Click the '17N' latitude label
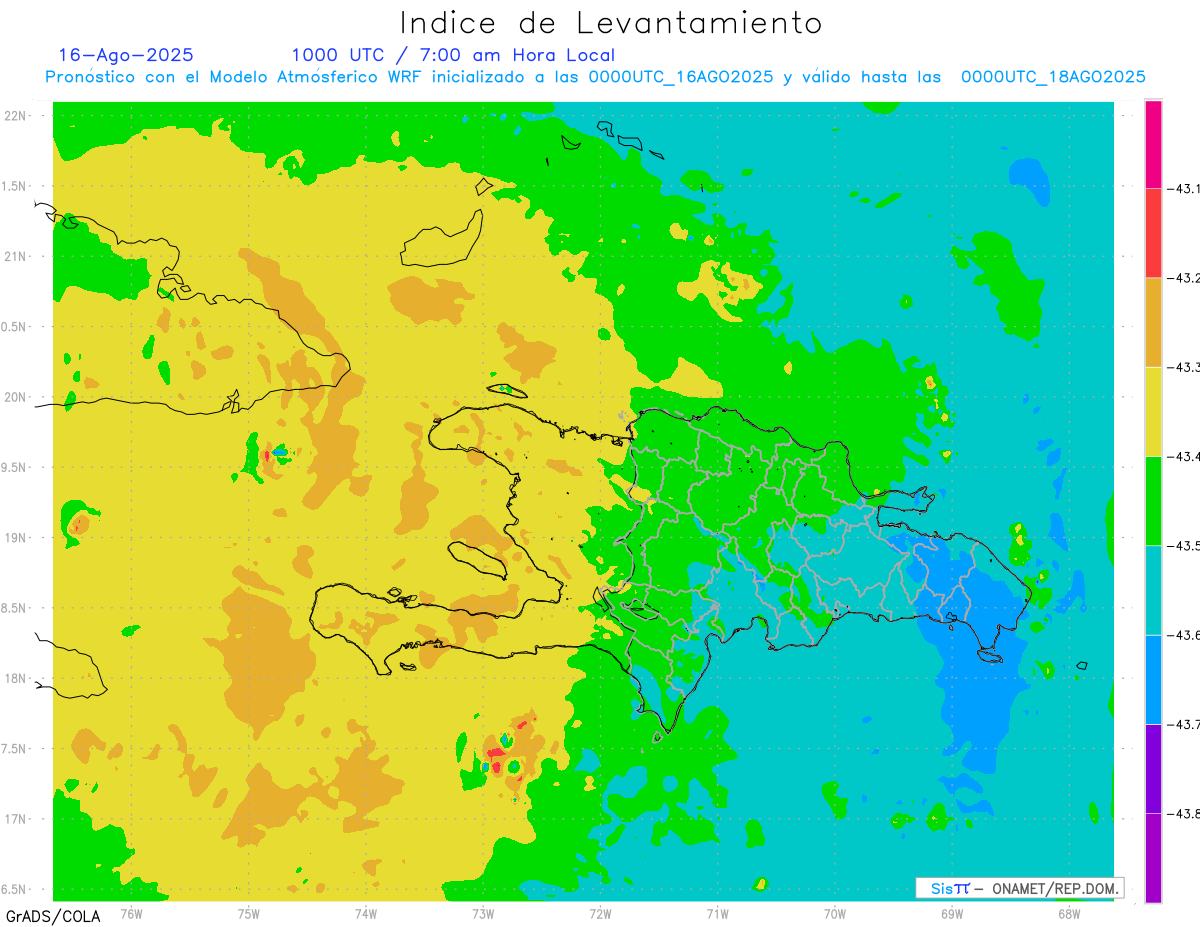 pos(15,819)
